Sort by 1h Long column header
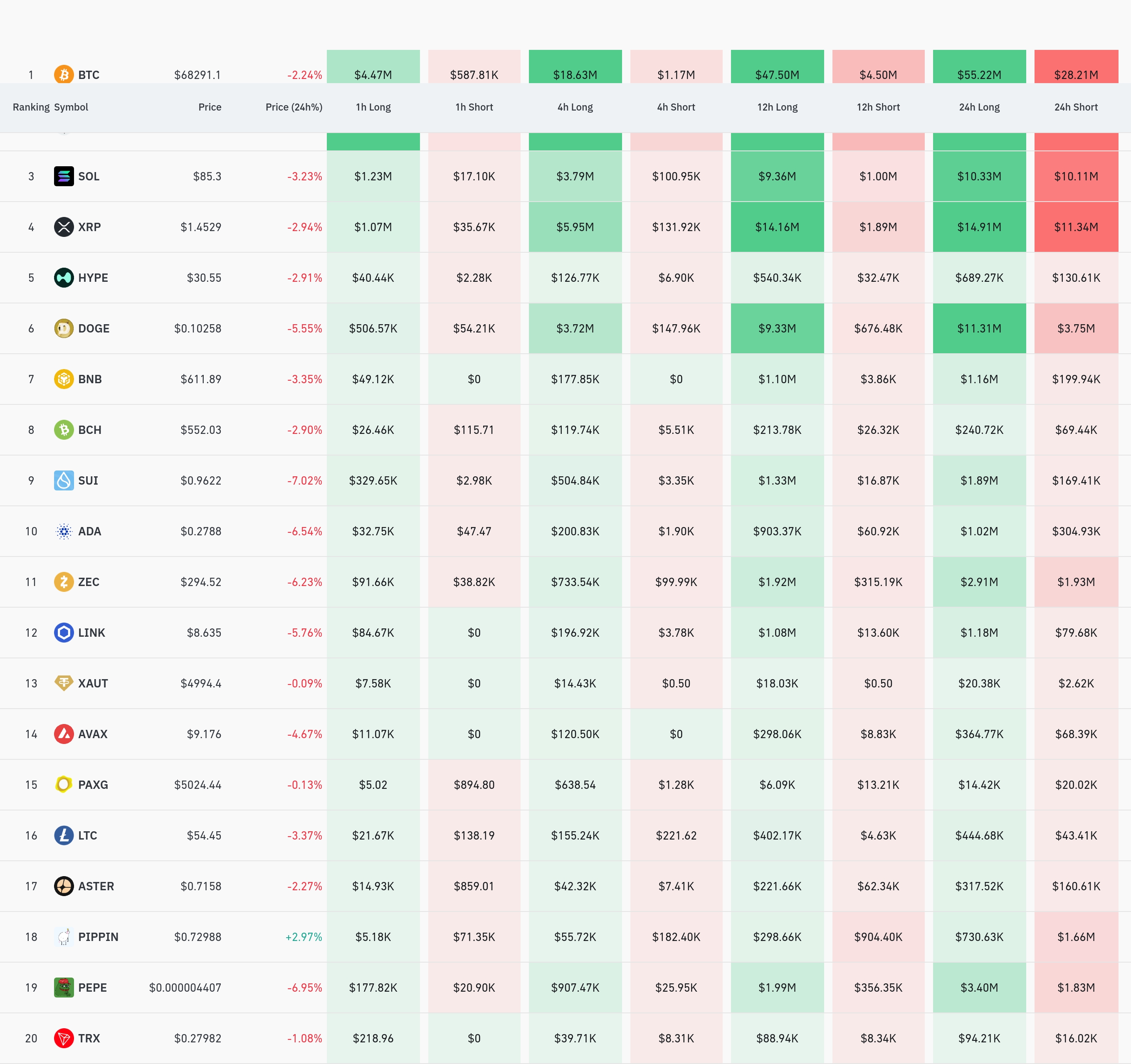The height and width of the screenshot is (1064, 1131). tap(373, 107)
